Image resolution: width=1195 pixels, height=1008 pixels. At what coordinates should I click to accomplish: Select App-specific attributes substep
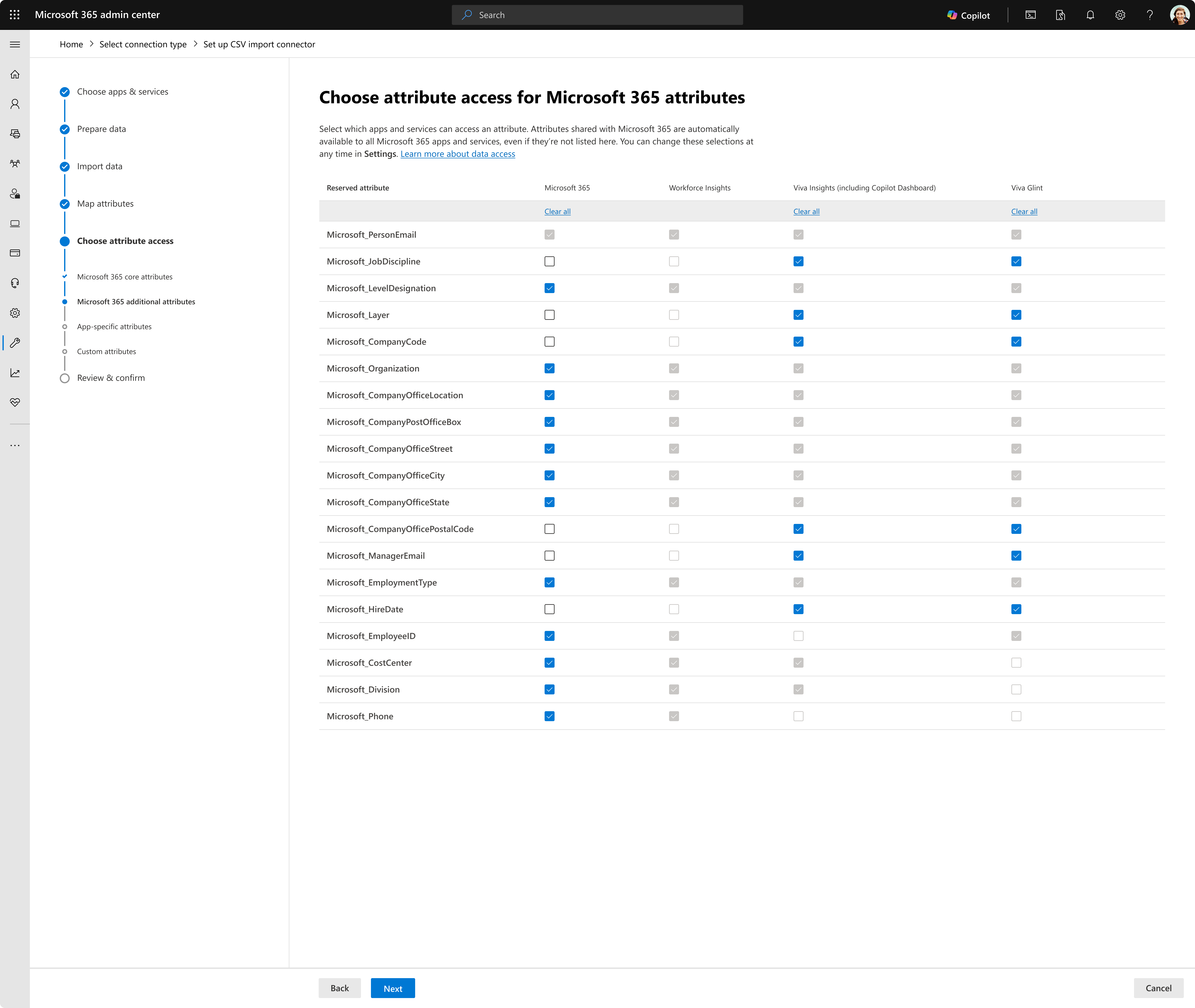tap(114, 327)
